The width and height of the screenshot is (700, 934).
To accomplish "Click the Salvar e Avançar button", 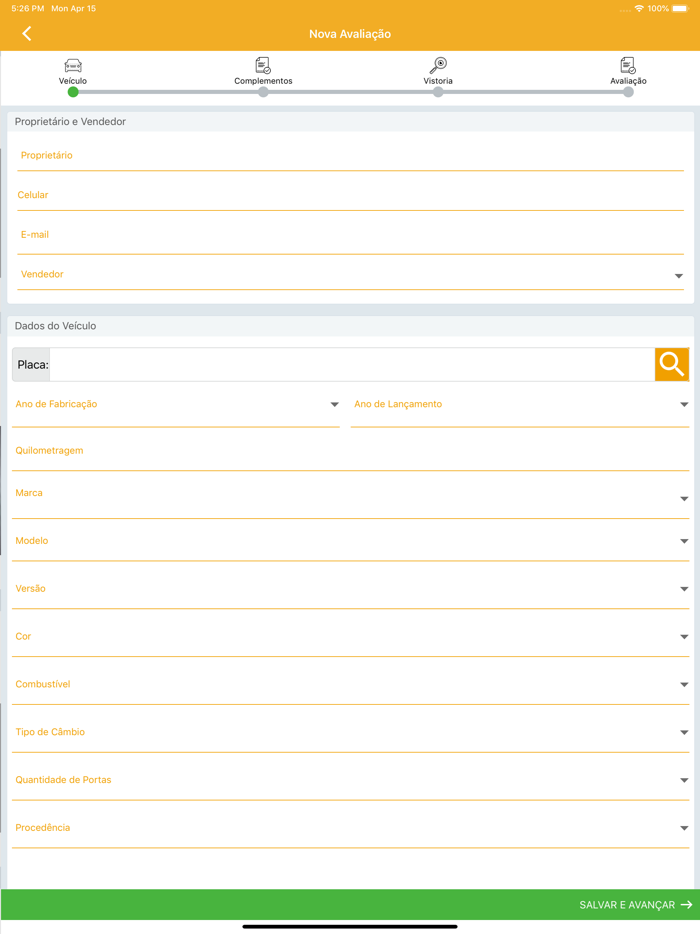I will tap(626, 905).
